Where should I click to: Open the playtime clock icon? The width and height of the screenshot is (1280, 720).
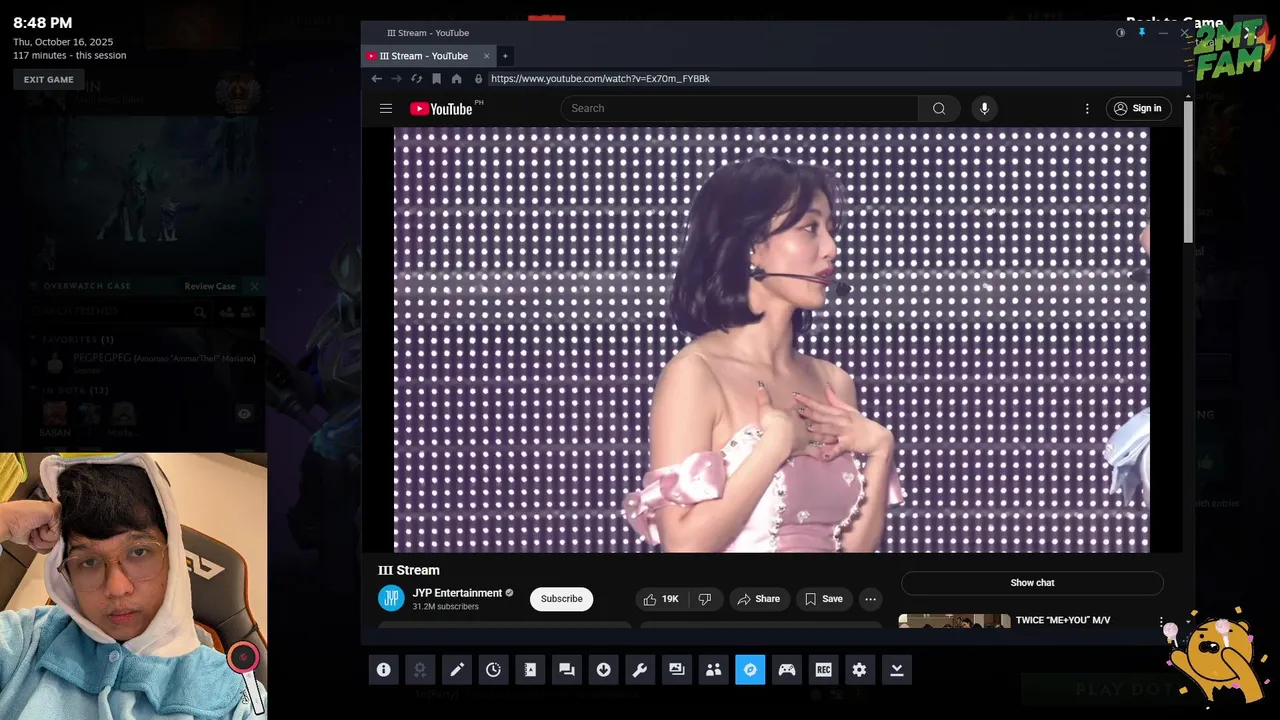coord(493,670)
